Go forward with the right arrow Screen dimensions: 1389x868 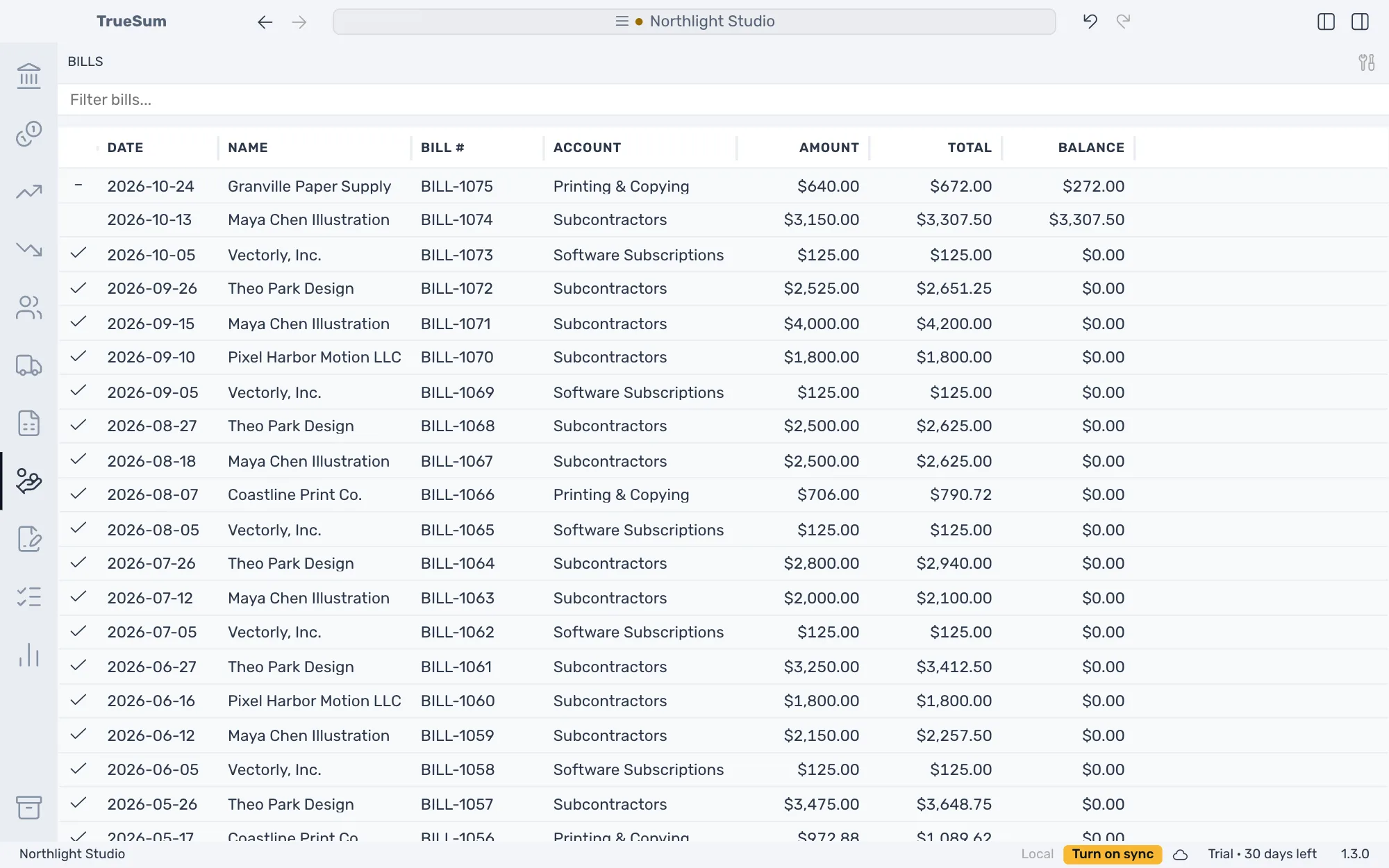[x=299, y=22]
